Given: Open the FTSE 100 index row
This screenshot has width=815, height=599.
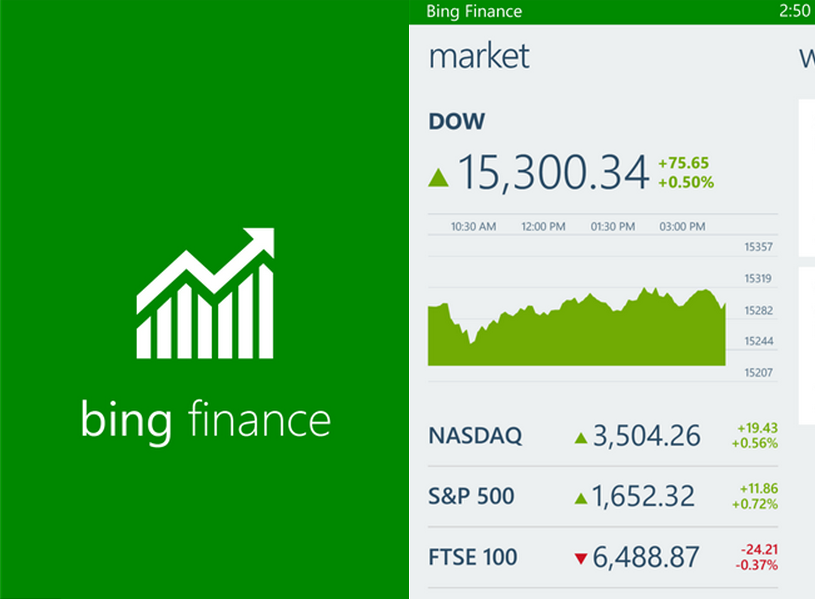Looking at the screenshot, I should (x=475, y=557).
